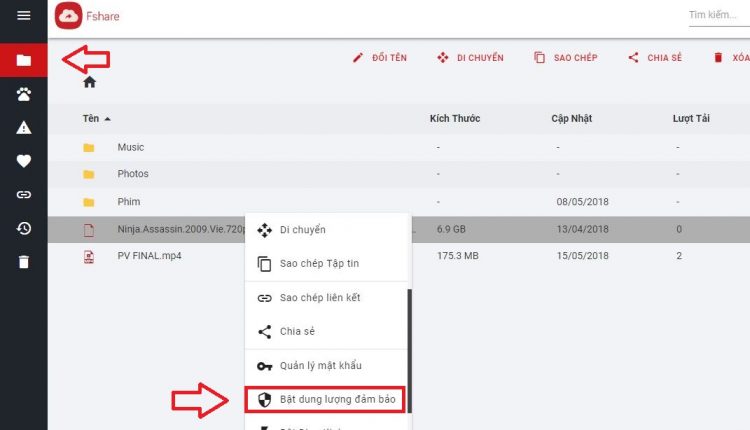Click the context menu scrollbar

tap(409, 351)
